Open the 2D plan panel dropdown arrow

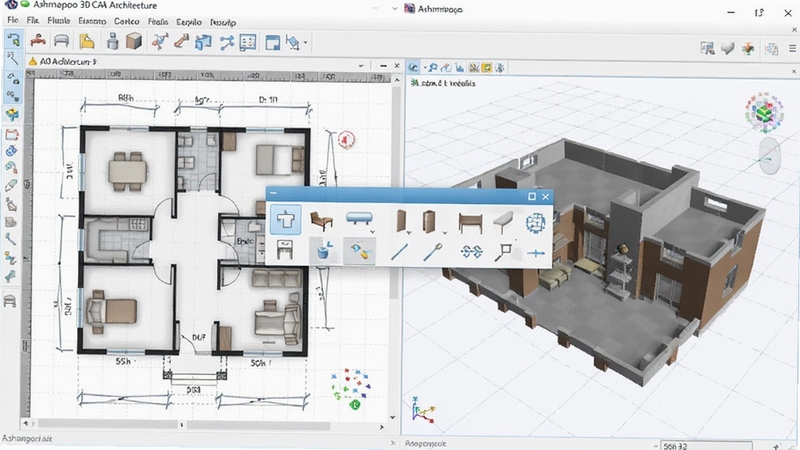(x=361, y=66)
